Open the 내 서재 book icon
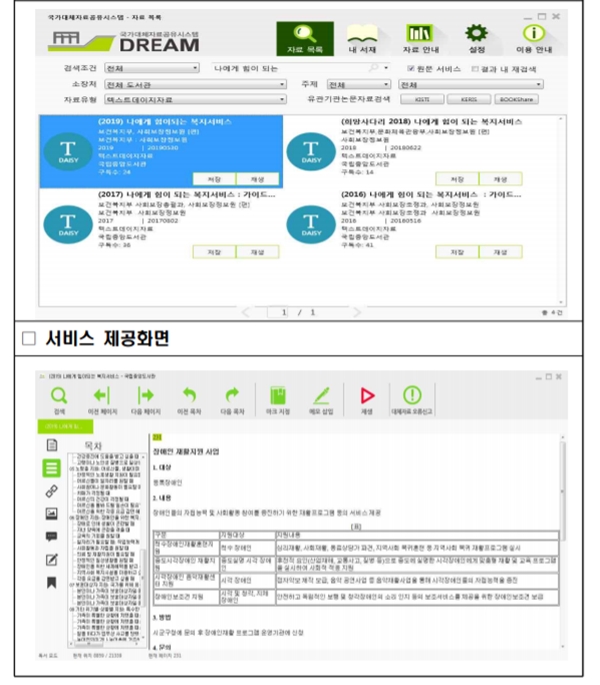Image resolution: width=600 pixels, height=685 pixels. pos(362,39)
